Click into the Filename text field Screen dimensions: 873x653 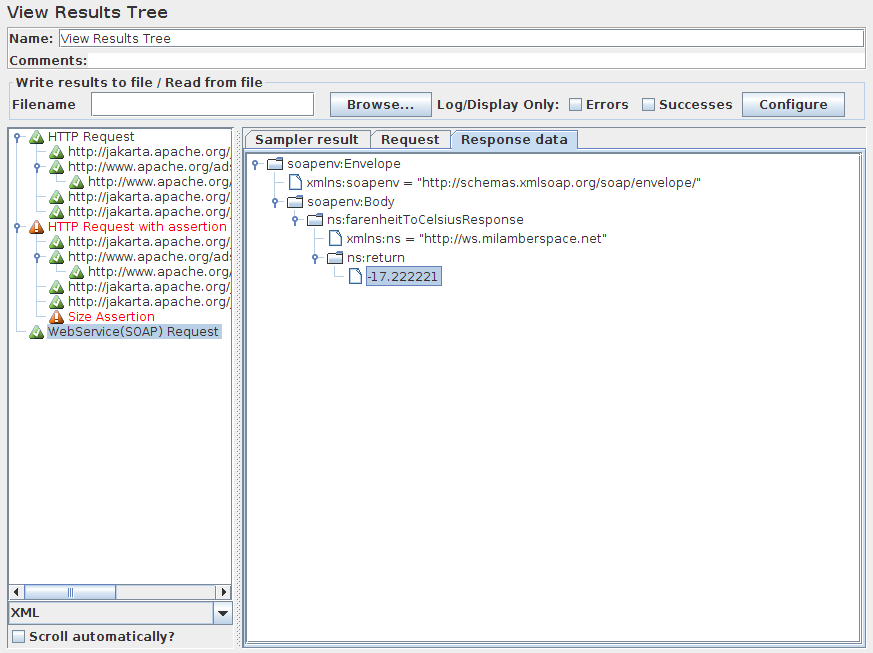click(x=202, y=105)
